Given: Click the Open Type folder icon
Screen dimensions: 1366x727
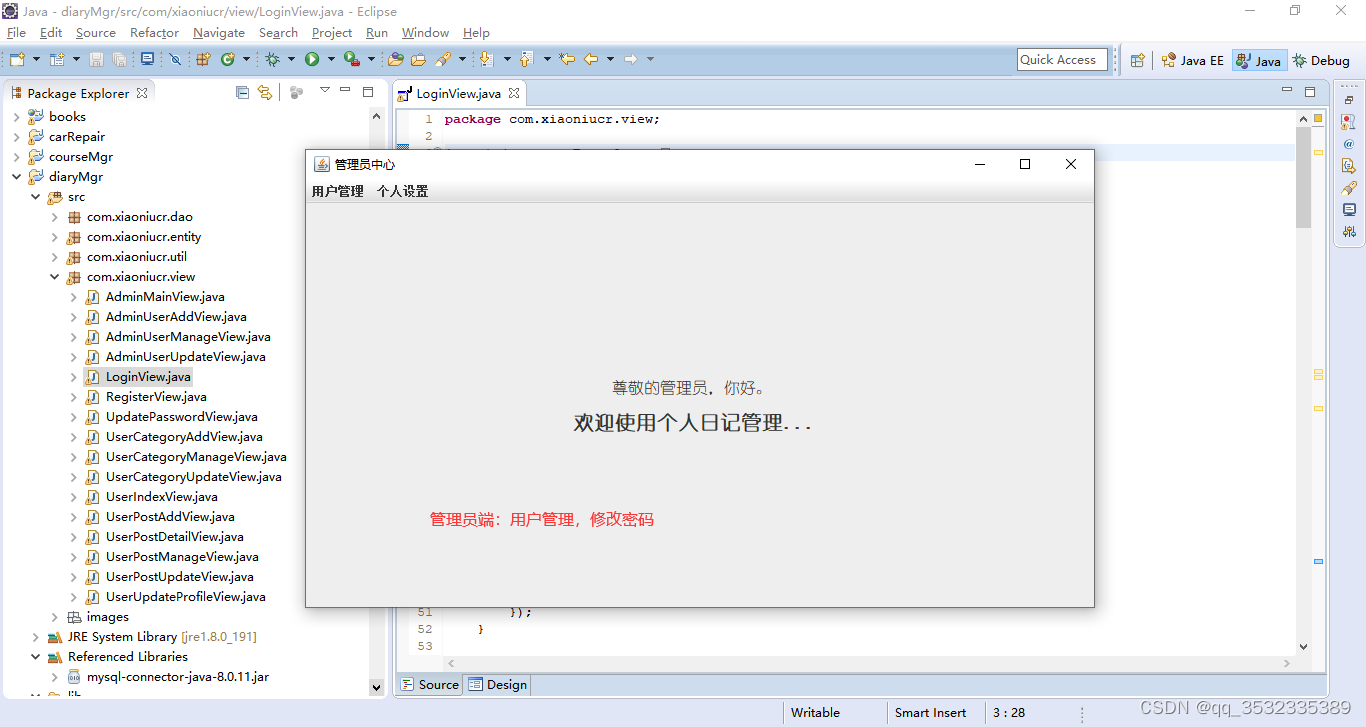Looking at the screenshot, I should pyautogui.click(x=396, y=60).
